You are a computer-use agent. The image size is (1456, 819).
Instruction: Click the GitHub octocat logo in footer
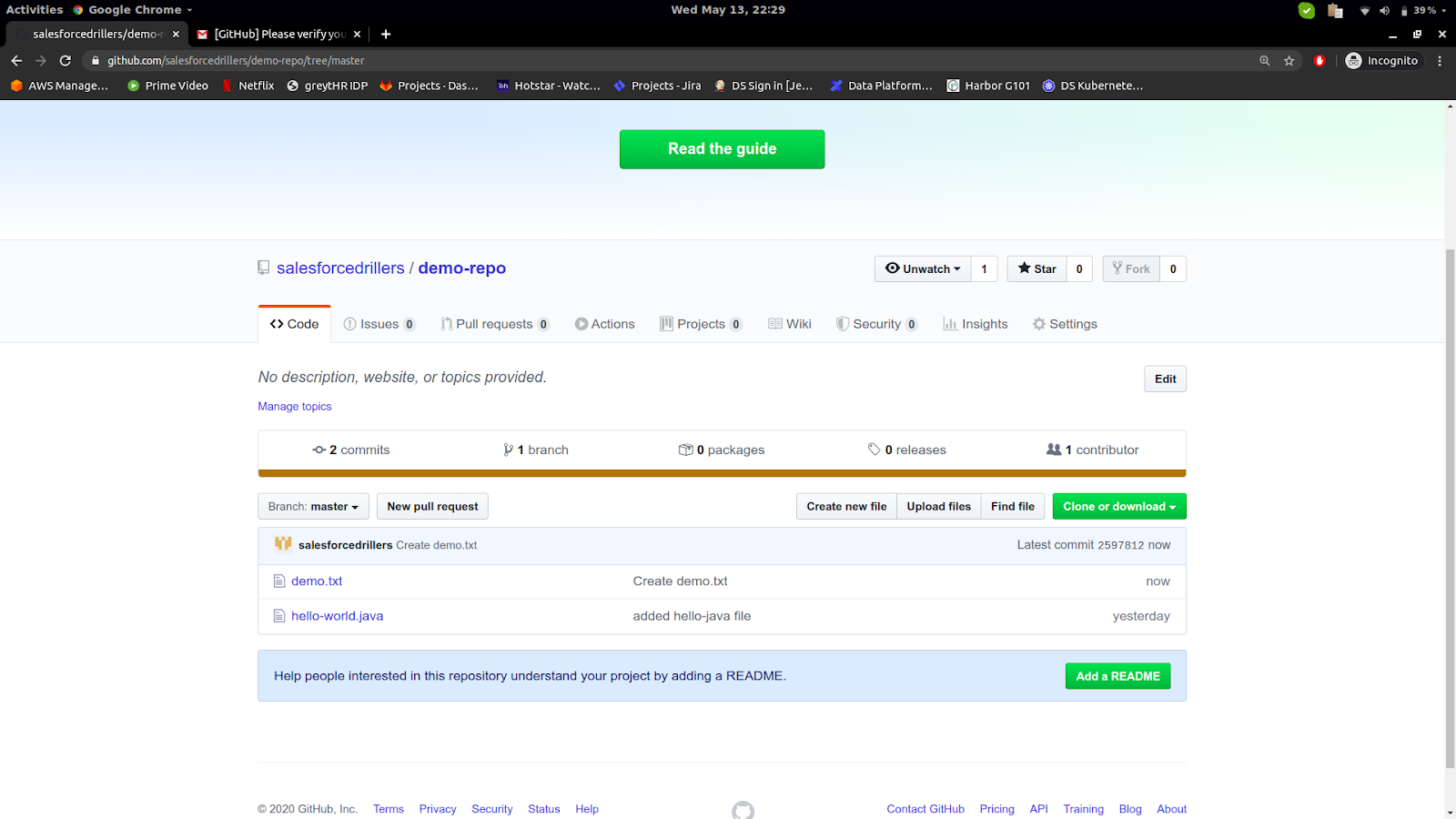pos(743,810)
